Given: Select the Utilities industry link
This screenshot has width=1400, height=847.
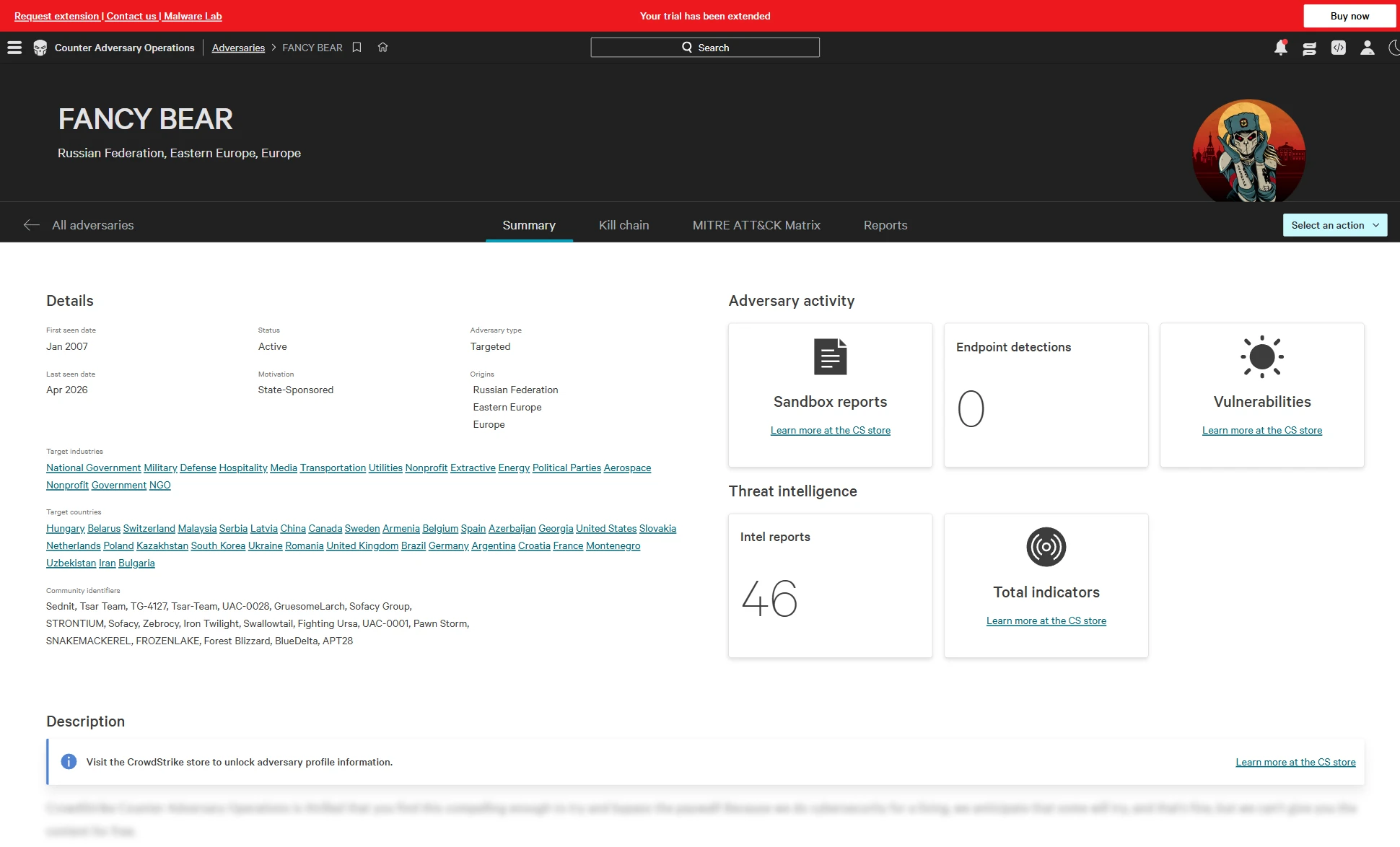Looking at the screenshot, I should click(385, 468).
